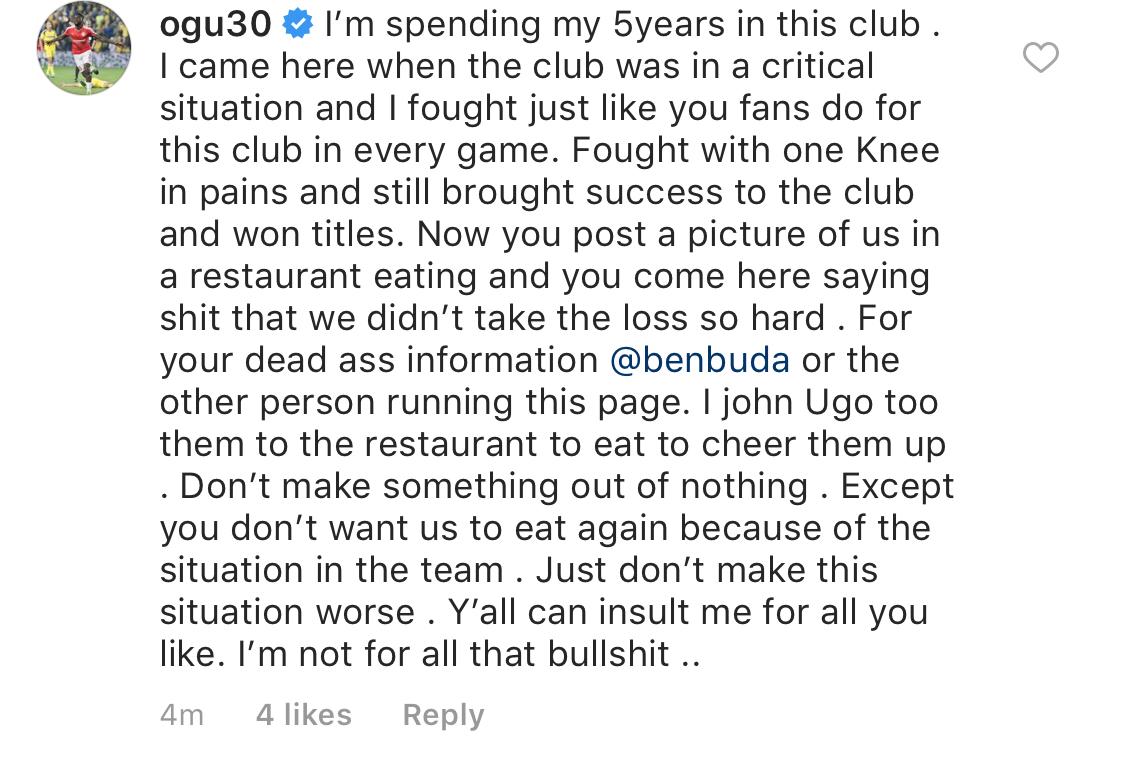Viewport: 1125px width, 774px height.
Task: Click the 4m timestamp
Action: pos(181,715)
